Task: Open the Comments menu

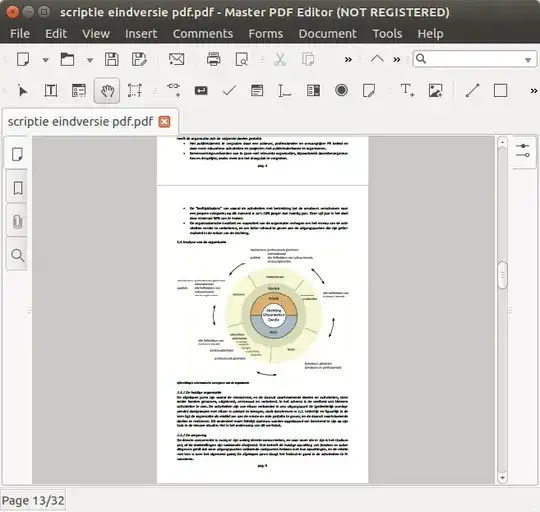Action: (203, 34)
